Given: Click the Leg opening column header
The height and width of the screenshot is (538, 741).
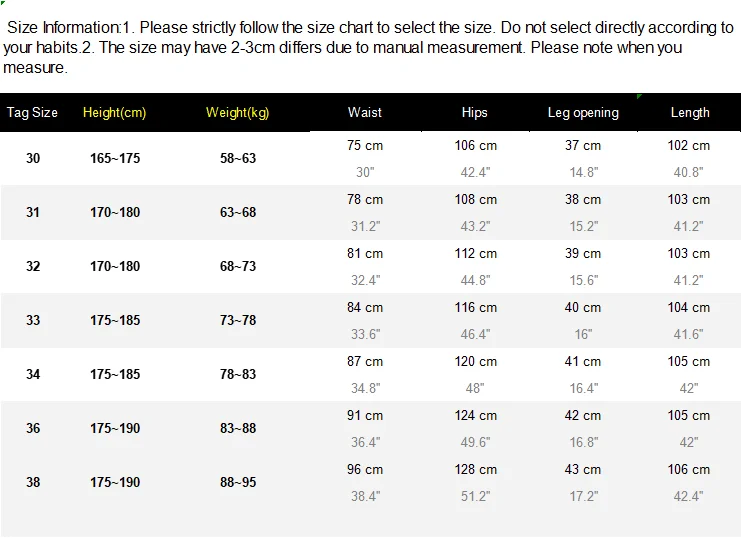Looking at the screenshot, I should pos(583,113).
